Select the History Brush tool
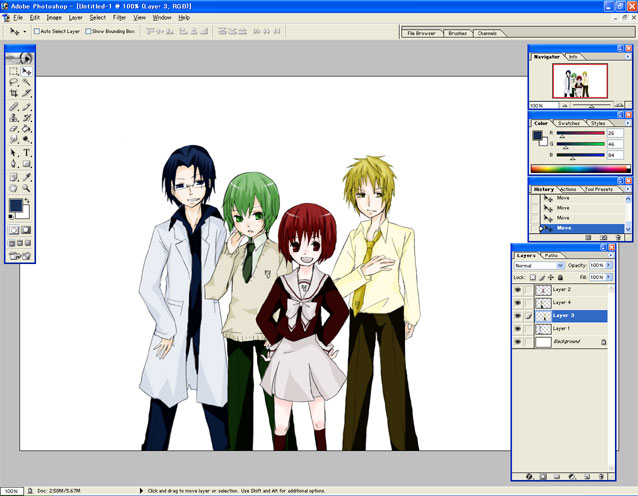This screenshot has width=638, height=496. click(26, 118)
